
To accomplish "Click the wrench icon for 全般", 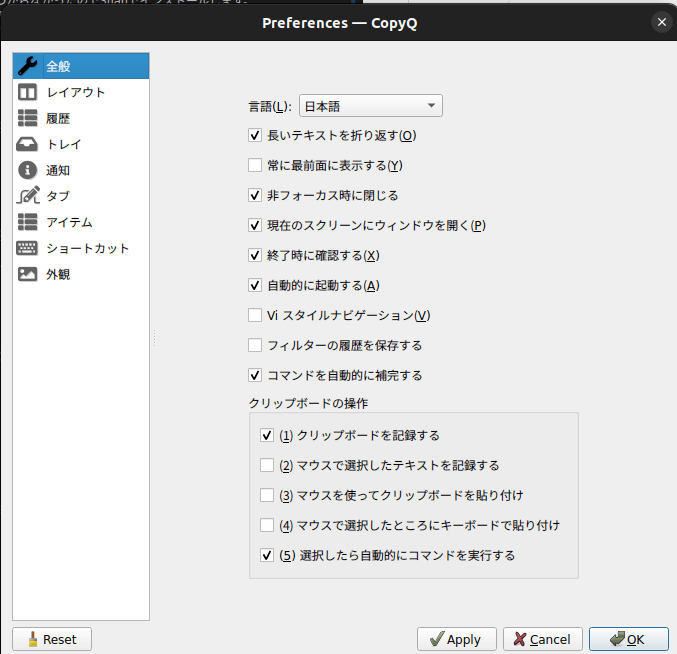I will click(28, 66).
